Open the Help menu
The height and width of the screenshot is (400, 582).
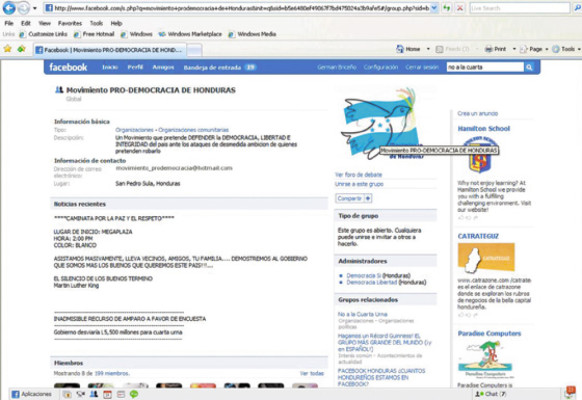116,23
